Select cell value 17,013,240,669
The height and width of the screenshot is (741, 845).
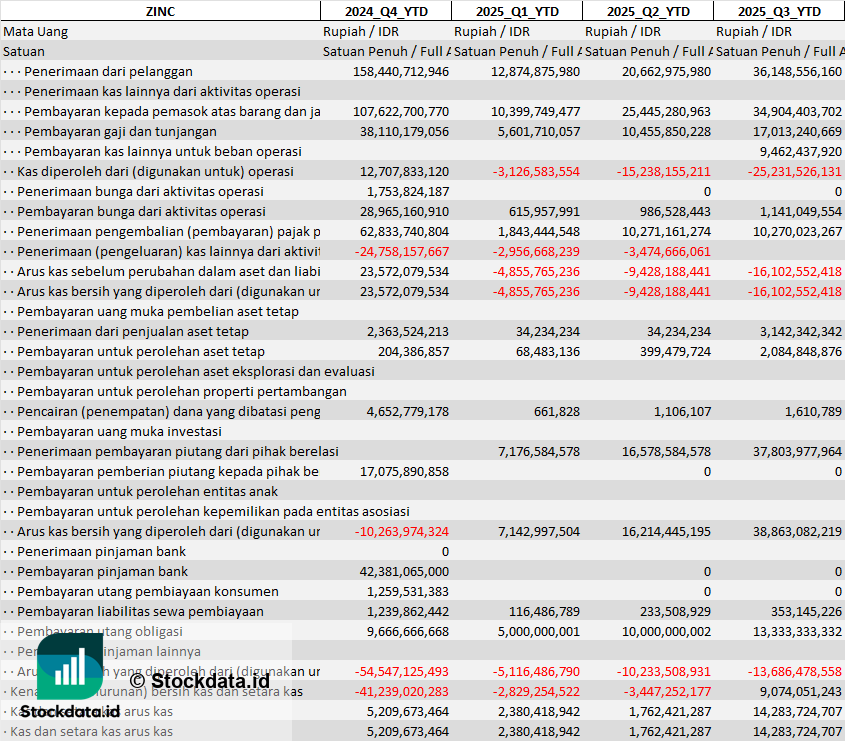click(797, 131)
